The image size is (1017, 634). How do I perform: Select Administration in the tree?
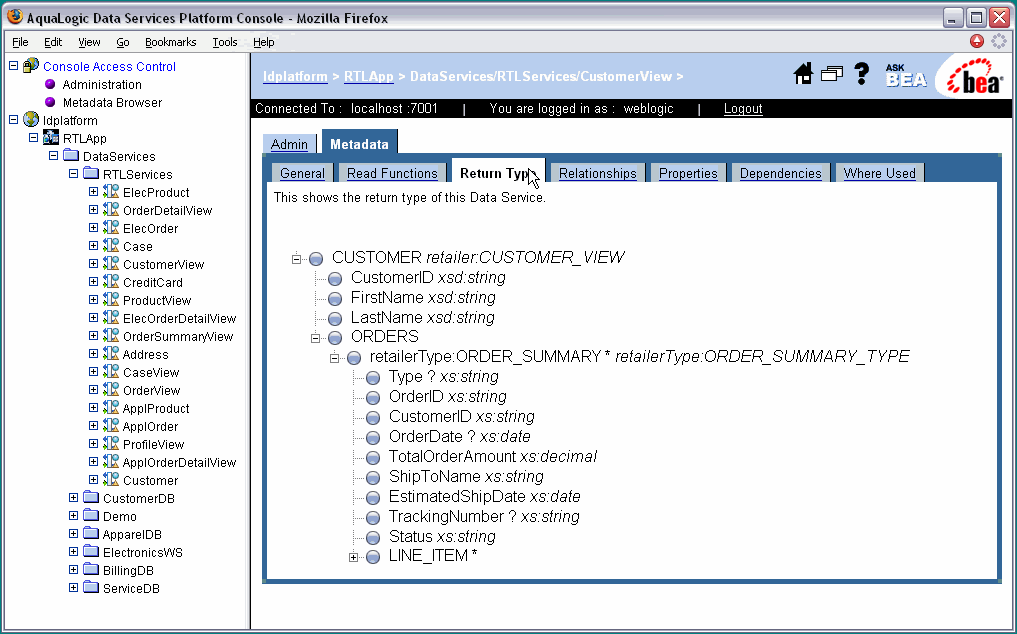(x=102, y=84)
